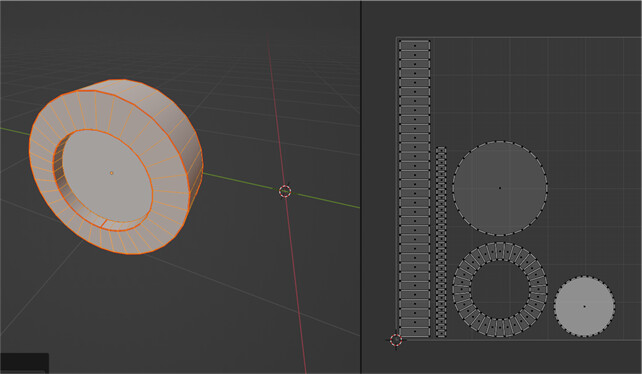This screenshot has height=374, width=642.
Task: Select the large circle UV island
Action: point(500,188)
